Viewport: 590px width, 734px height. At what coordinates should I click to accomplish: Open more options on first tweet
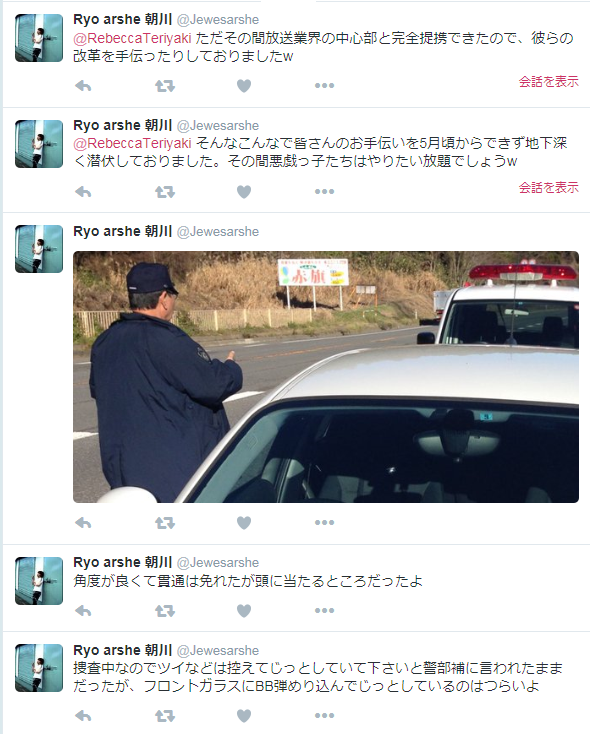[324, 86]
